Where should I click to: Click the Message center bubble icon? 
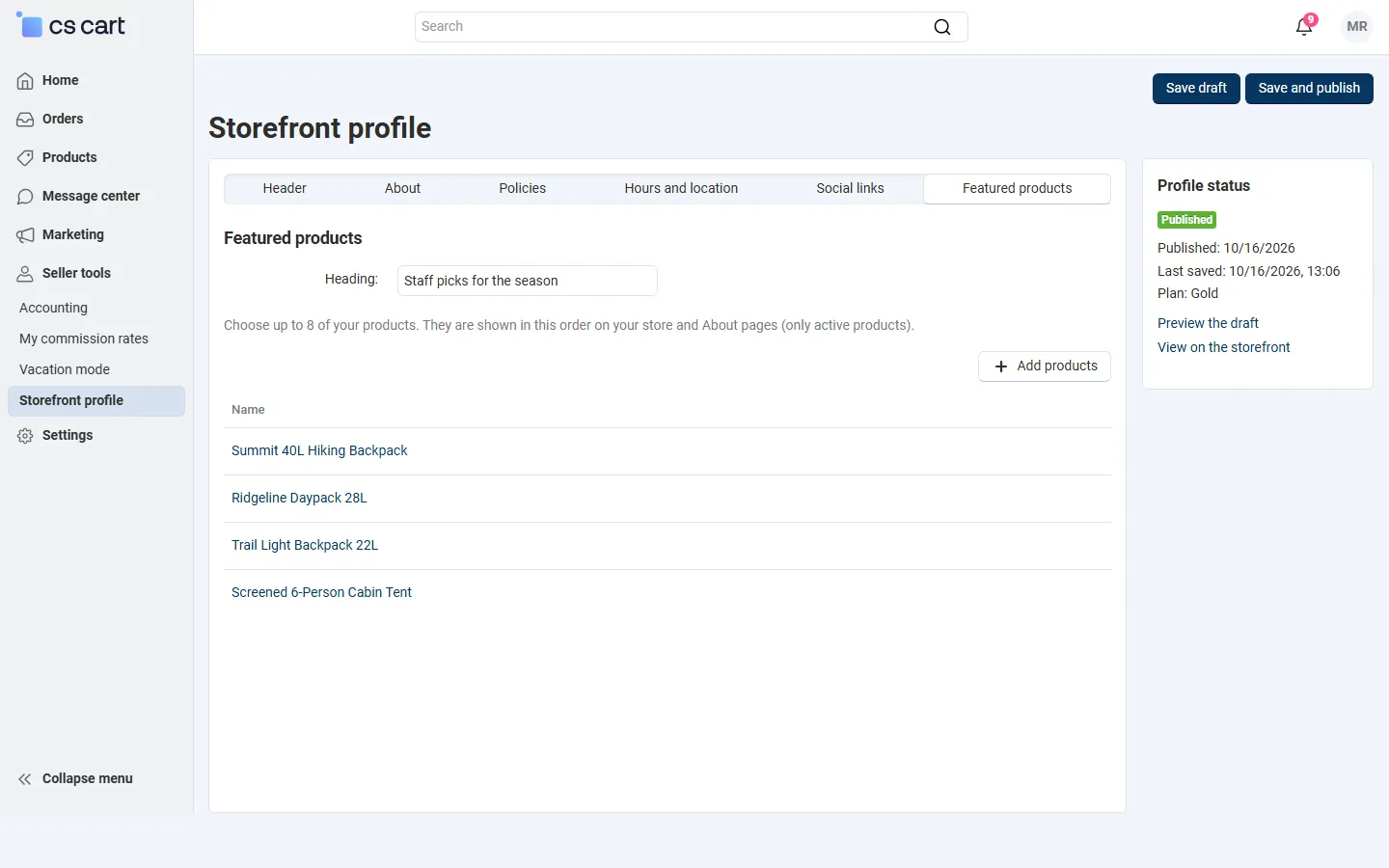pyautogui.click(x=25, y=197)
